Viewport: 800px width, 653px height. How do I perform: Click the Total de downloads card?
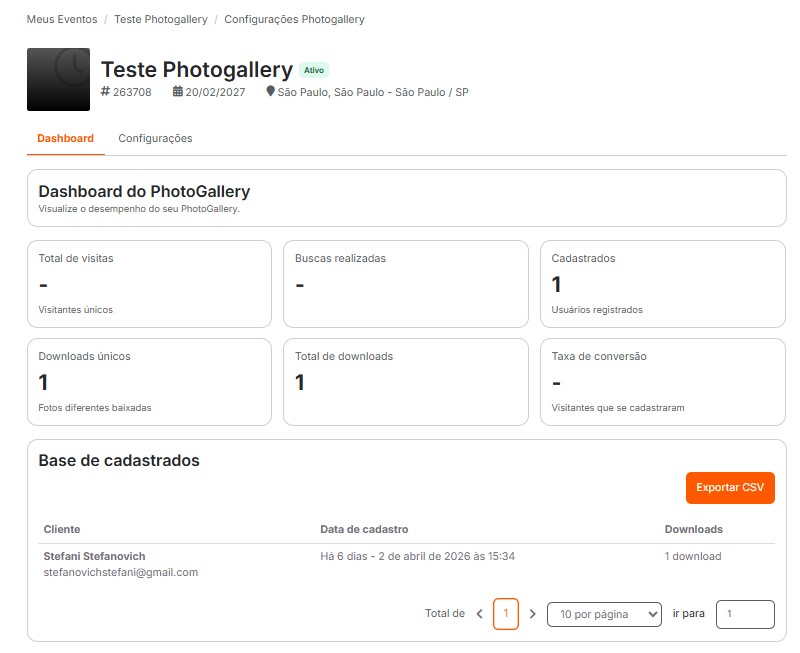(x=405, y=382)
